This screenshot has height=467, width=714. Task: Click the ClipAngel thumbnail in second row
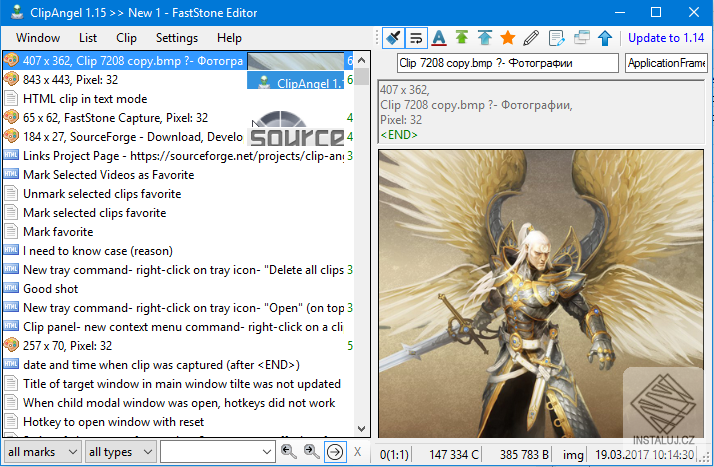[296, 80]
